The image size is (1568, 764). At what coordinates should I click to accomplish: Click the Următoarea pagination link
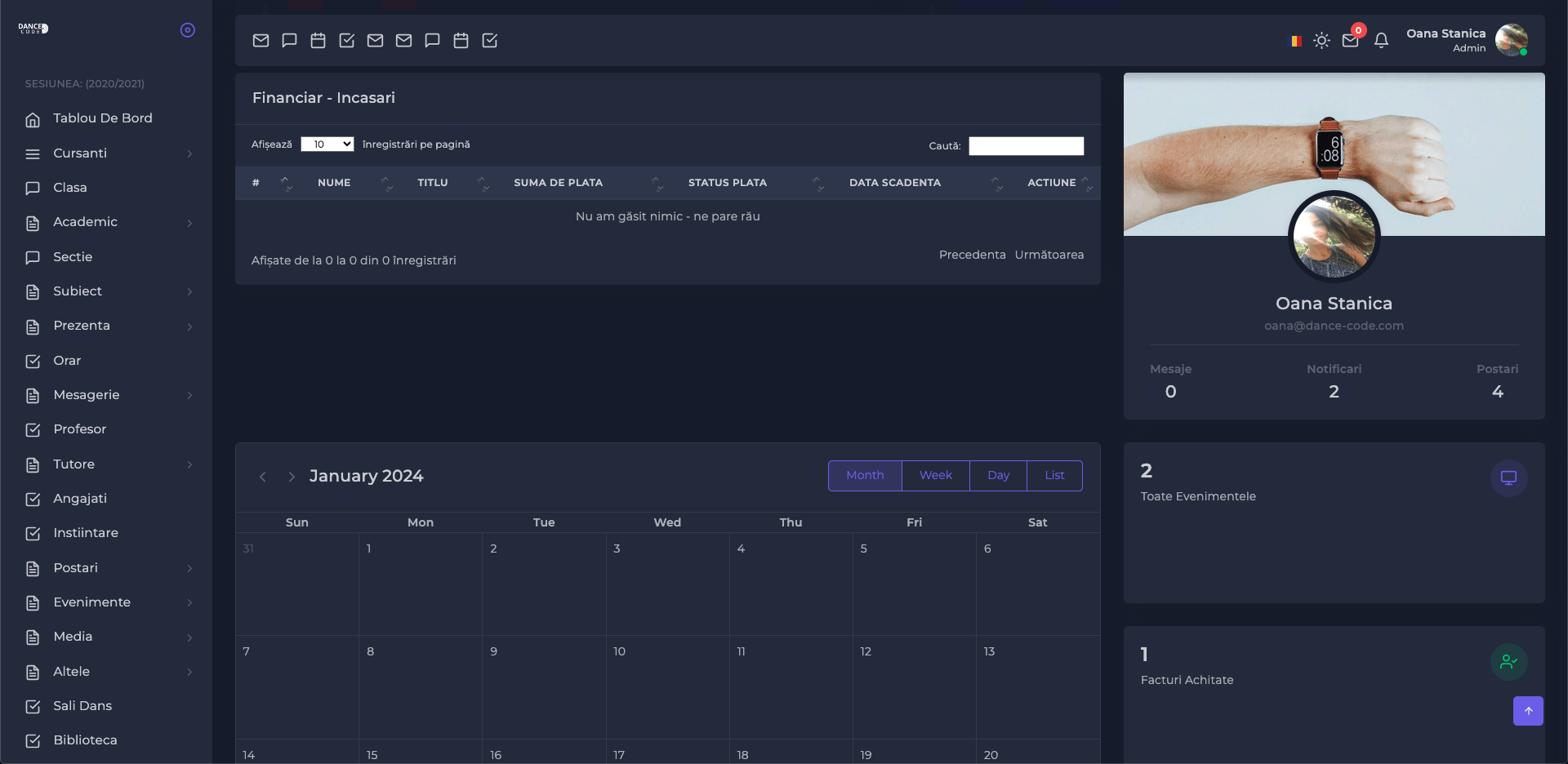pyautogui.click(x=1049, y=255)
